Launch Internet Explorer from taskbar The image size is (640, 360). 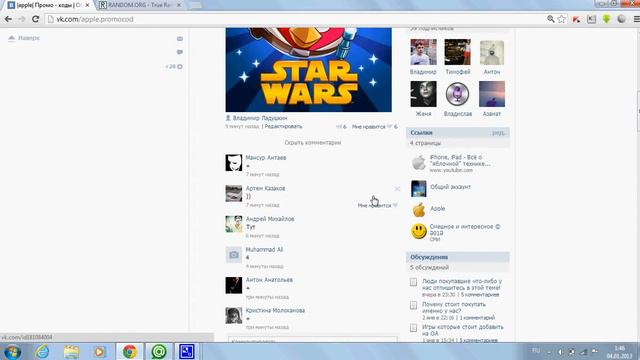click(x=42, y=351)
